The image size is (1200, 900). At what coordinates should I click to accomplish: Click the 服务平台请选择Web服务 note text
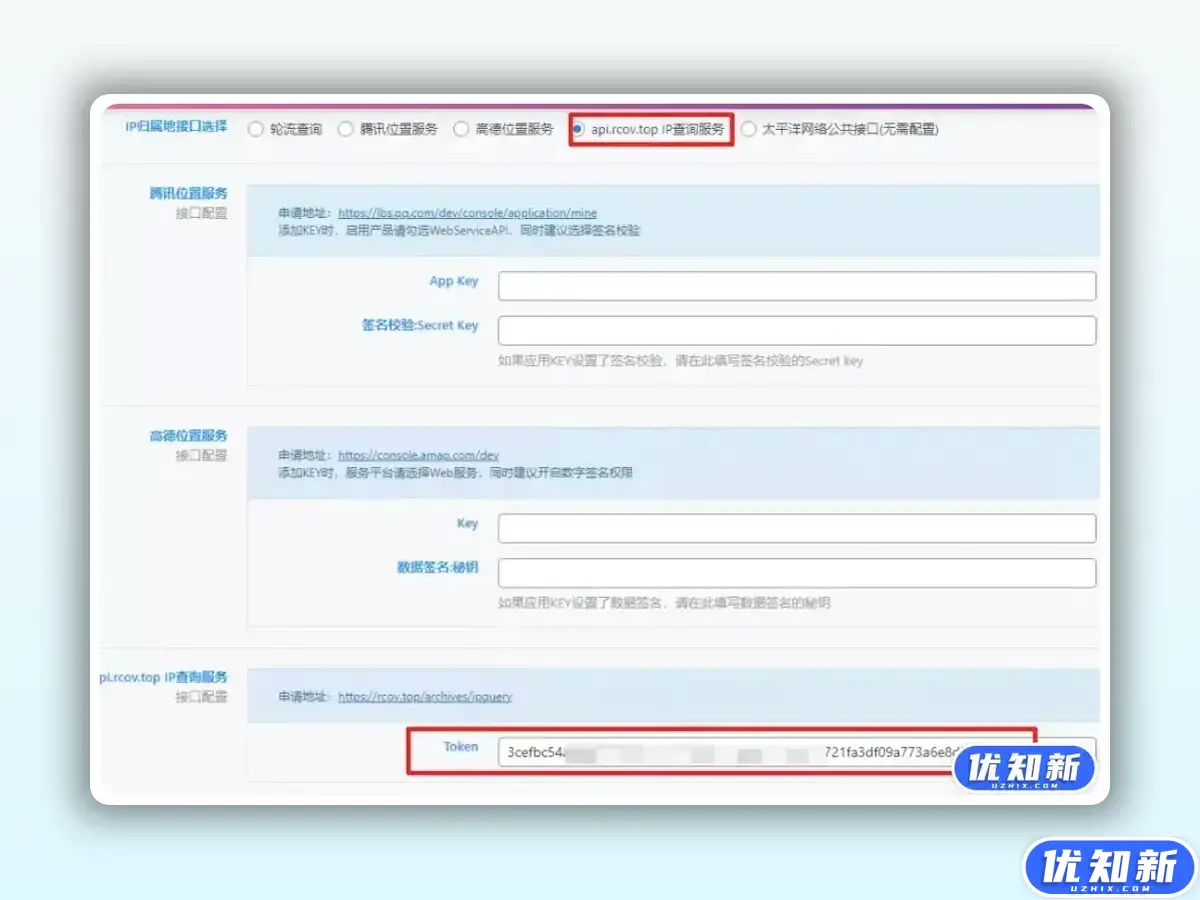tap(455, 472)
